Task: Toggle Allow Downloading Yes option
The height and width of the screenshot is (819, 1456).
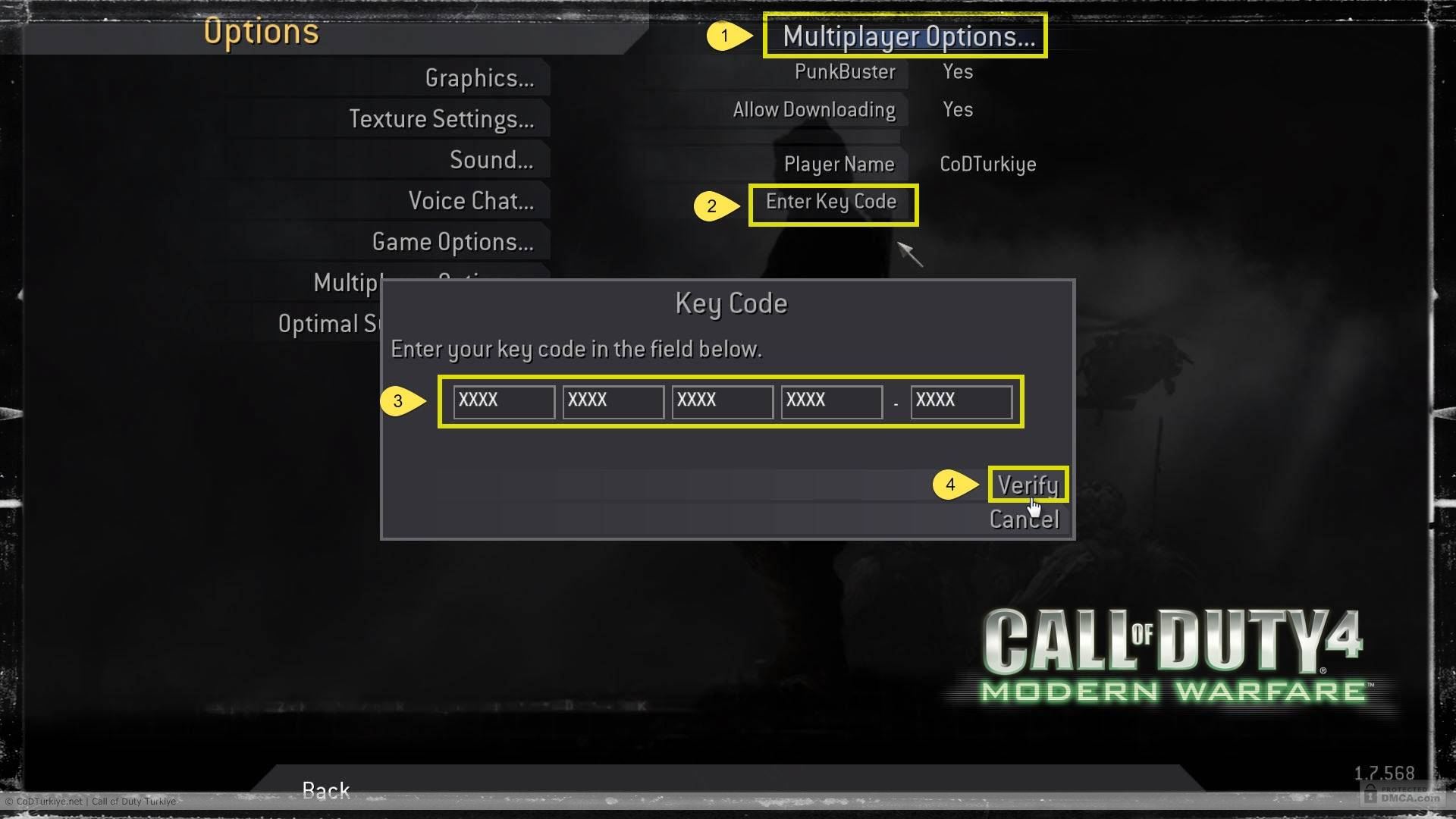Action: click(957, 109)
